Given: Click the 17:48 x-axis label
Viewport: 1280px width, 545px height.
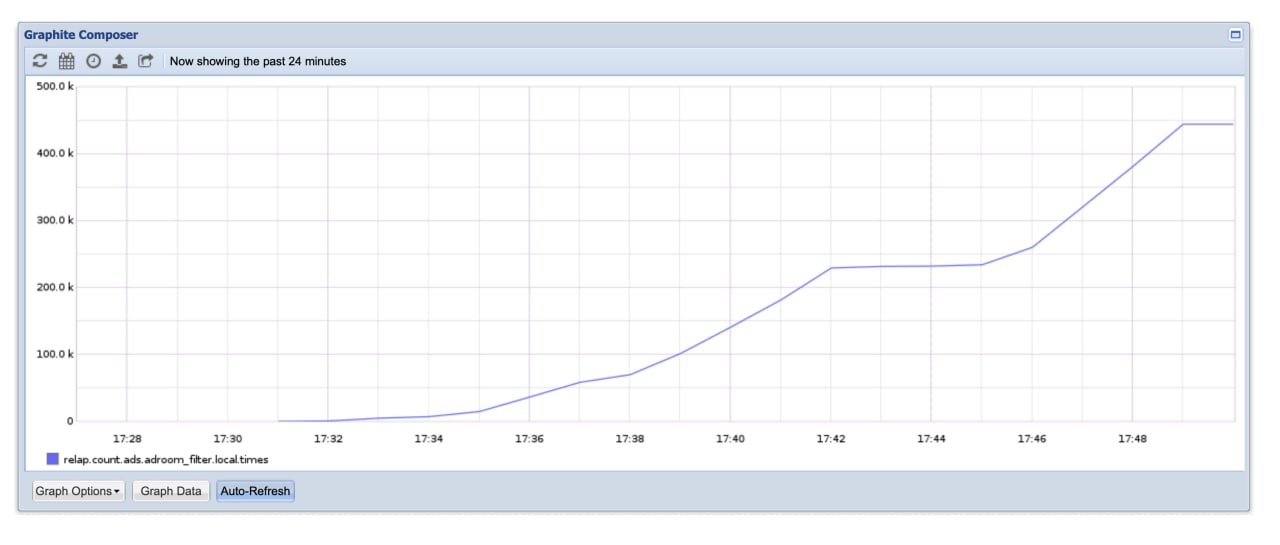Looking at the screenshot, I should pos(1132,438).
